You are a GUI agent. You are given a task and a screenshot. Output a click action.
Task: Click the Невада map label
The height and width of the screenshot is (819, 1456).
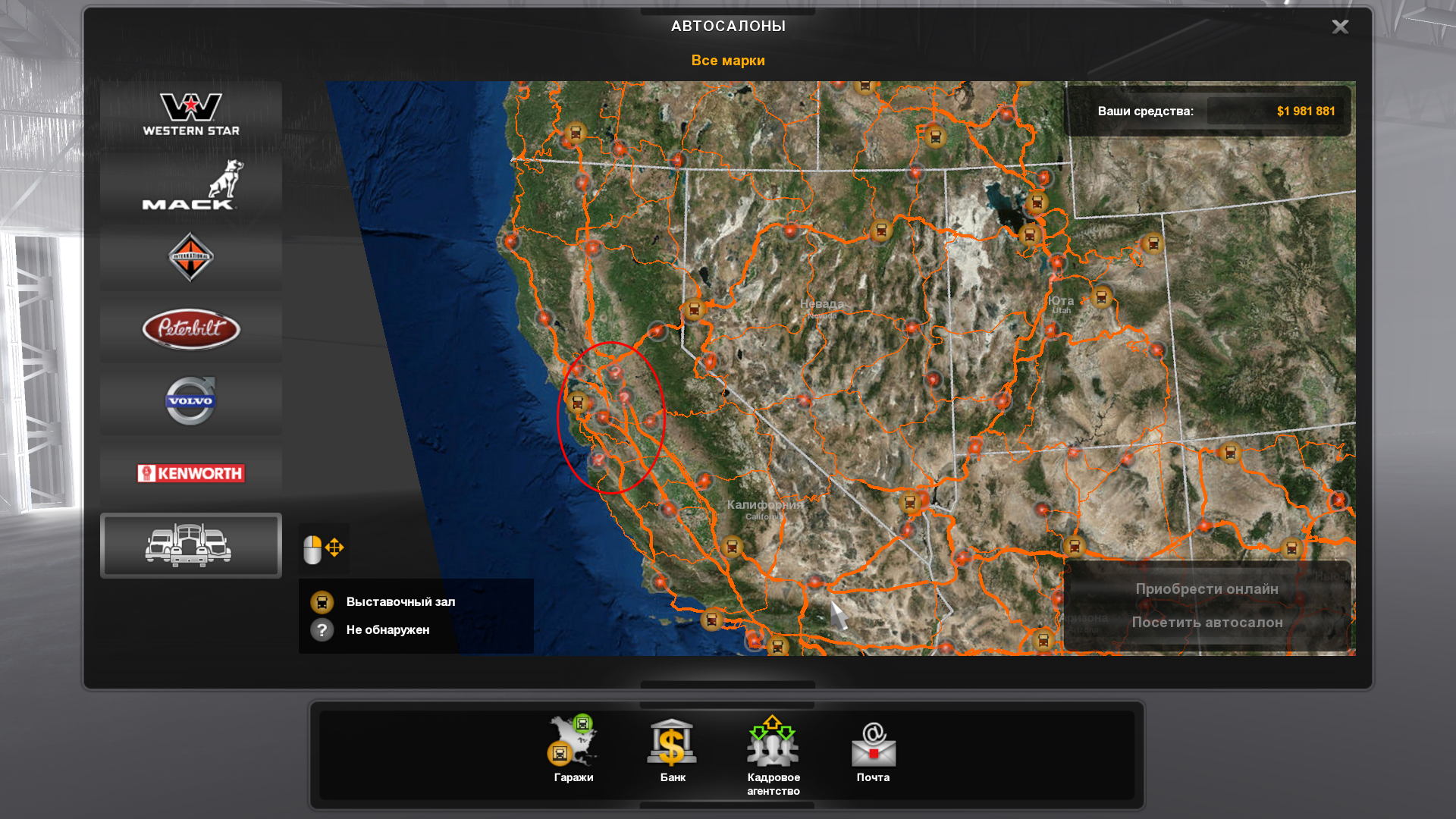(822, 303)
